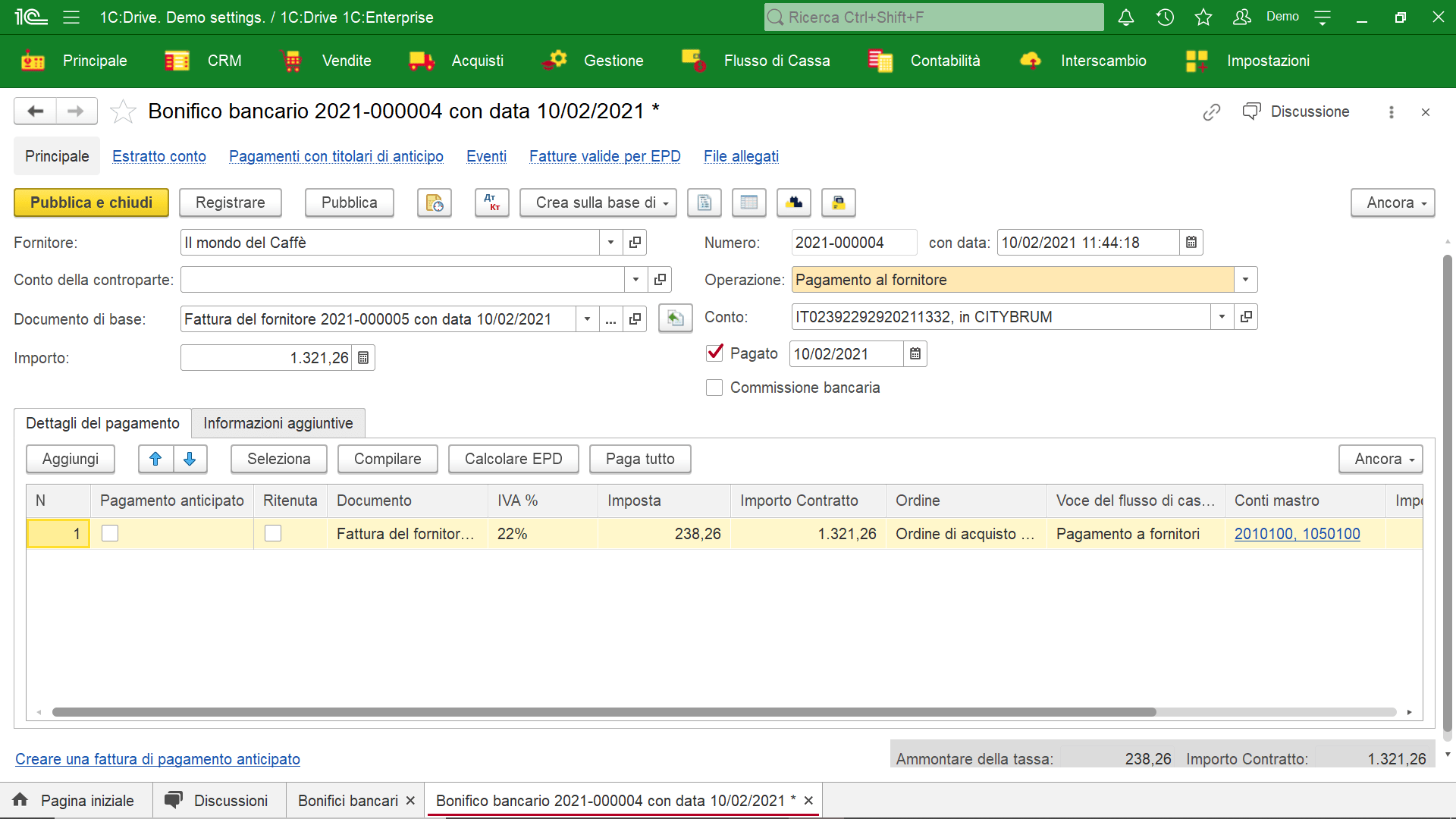The height and width of the screenshot is (819, 1456).
Task: Open the three-dot document menu
Action: click(x=1392, y=112)
